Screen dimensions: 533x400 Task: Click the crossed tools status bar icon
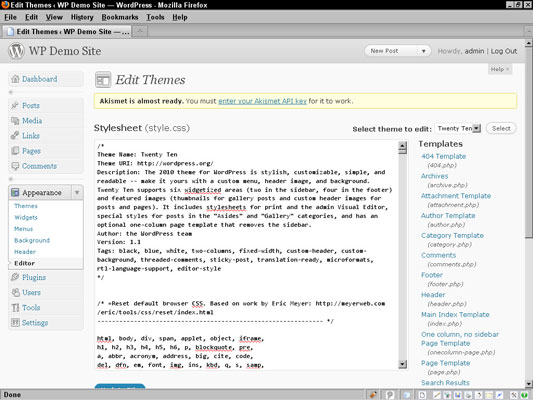point(514,395)
